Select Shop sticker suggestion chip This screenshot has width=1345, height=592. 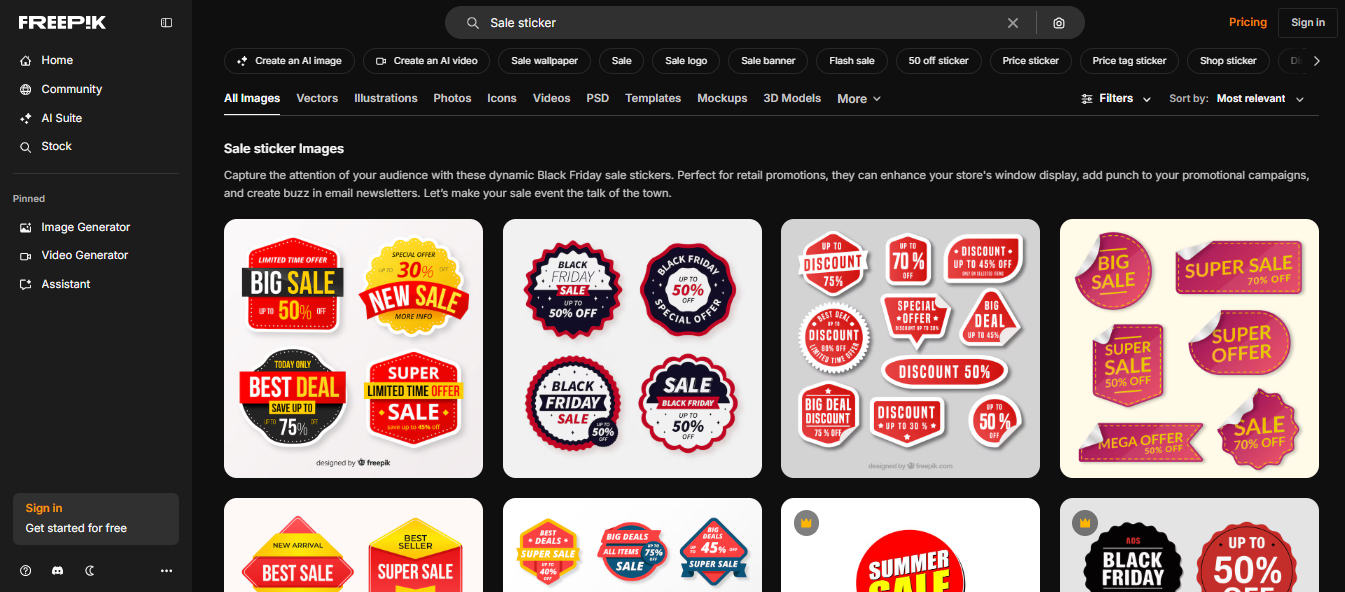click(x=1228, y=61)
